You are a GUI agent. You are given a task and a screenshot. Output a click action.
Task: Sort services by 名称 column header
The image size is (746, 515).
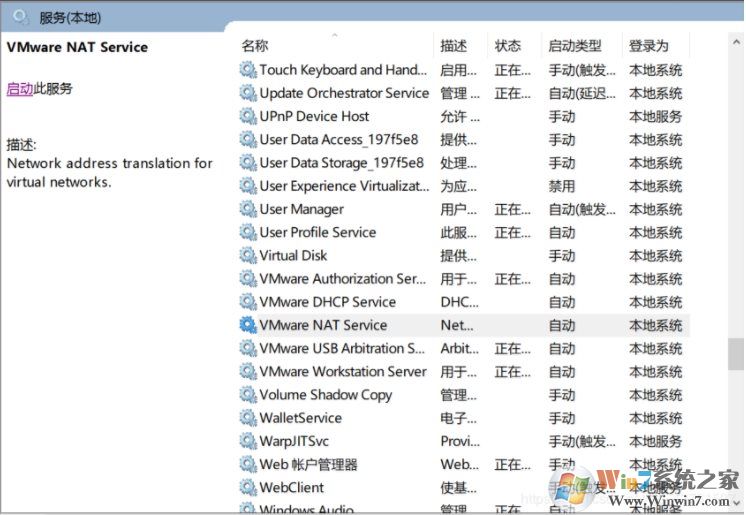[x=255, y=46]
